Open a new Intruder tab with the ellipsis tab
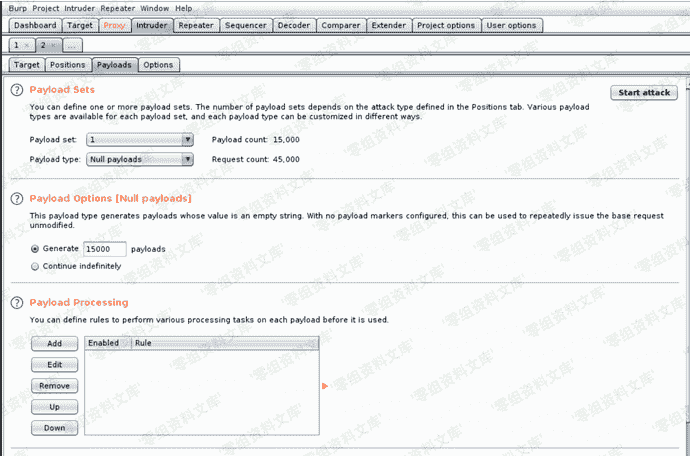Image resolution: width=690 pixels, height=456 pixels. pyautogui.click(x=74, y=45)
